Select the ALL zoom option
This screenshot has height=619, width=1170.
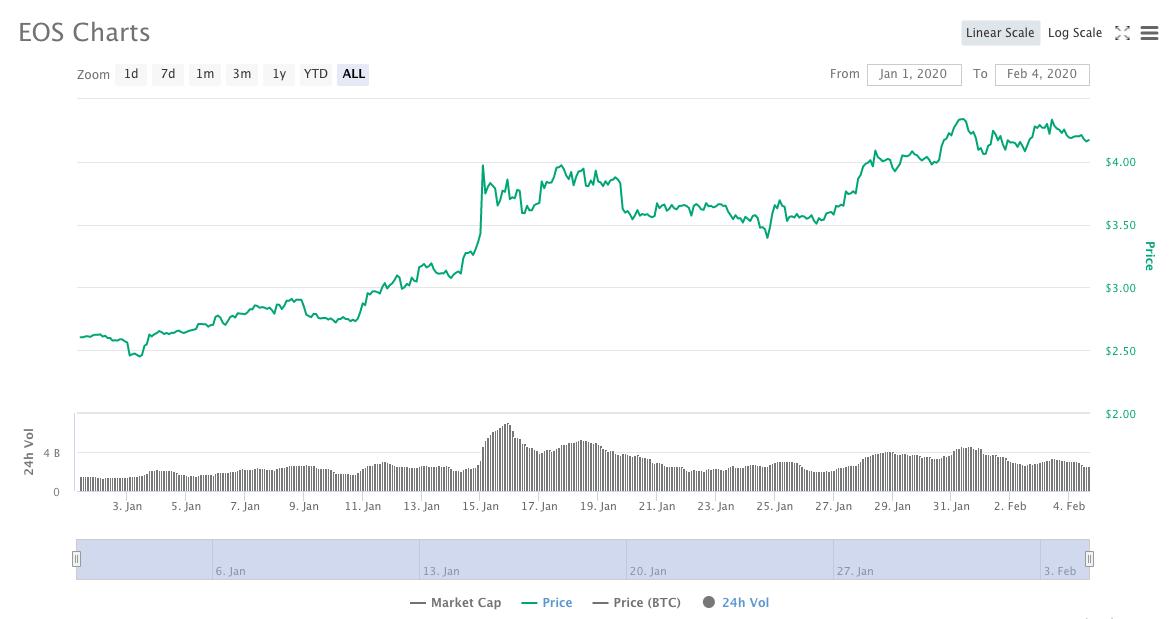352,74
